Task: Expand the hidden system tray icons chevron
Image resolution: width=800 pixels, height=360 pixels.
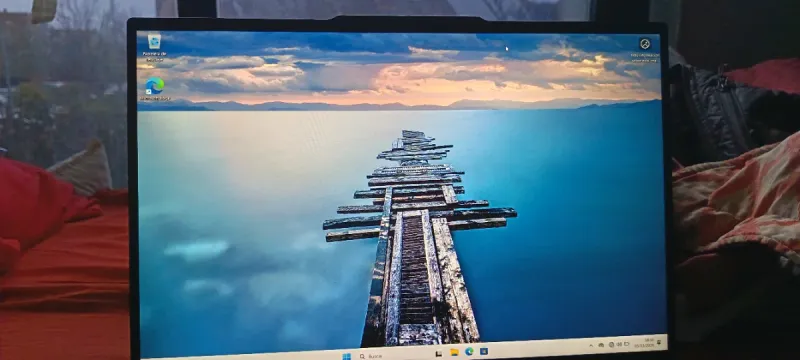Action: click(x=591, y=346)
